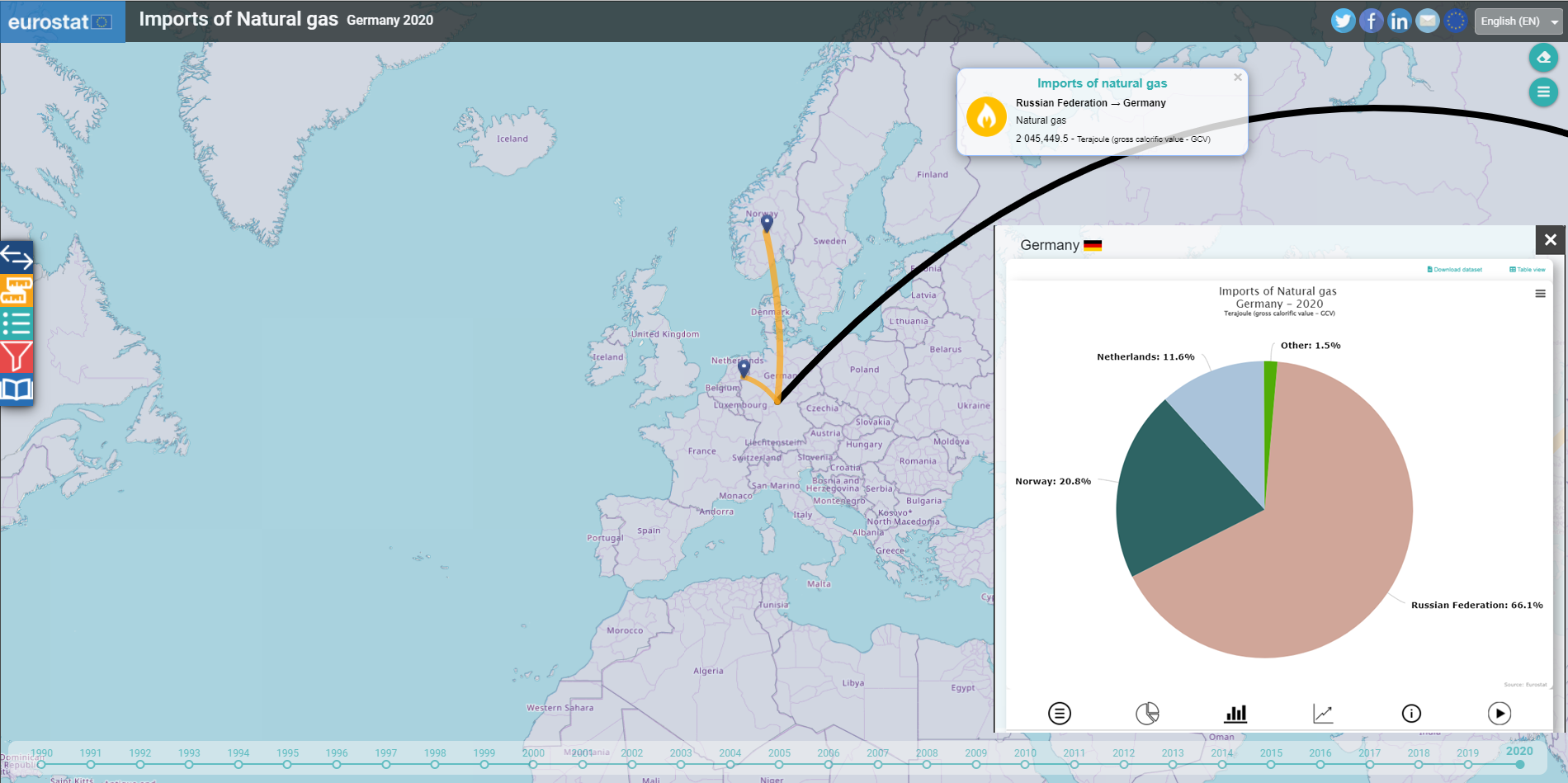Close the Imports of natural gas tooltip
This screenshot has height=783, width=1568.
1237,78
